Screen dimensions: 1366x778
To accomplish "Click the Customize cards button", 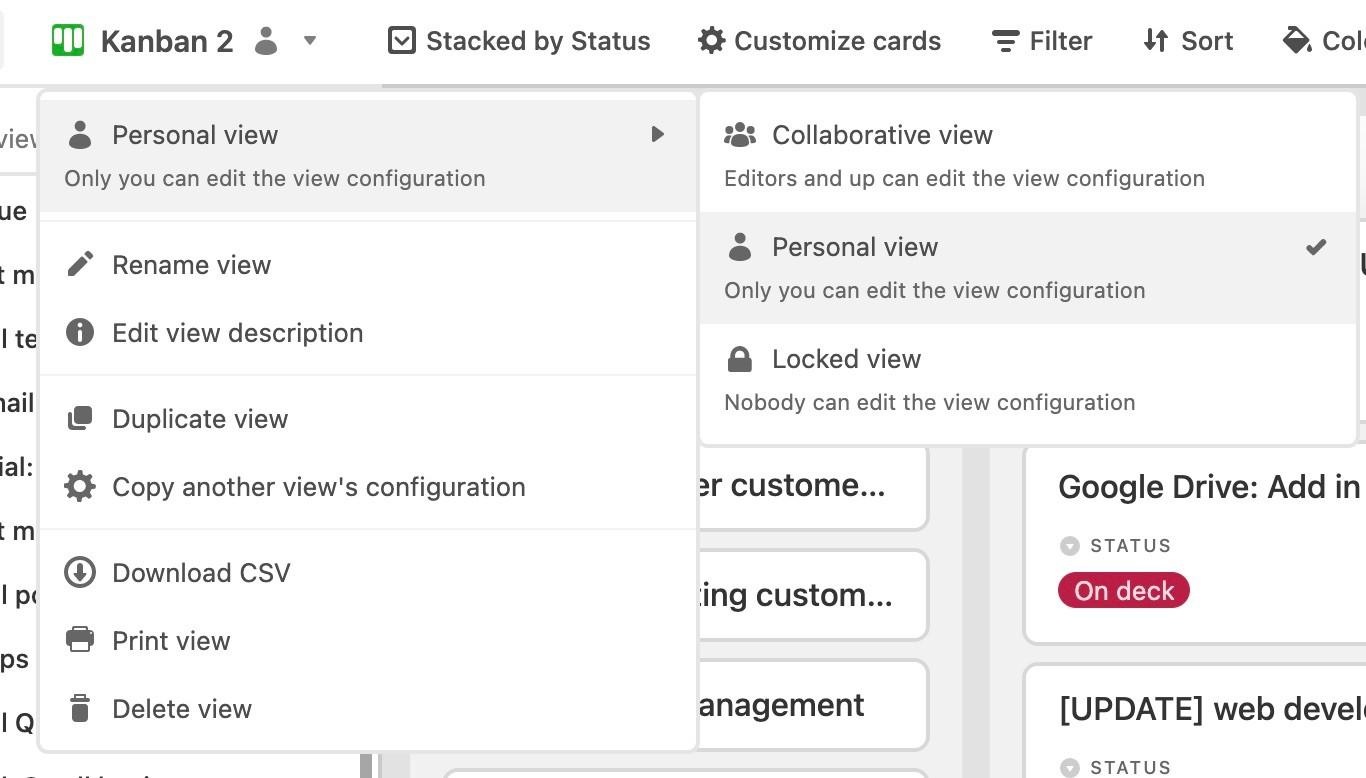I will 820,41.
